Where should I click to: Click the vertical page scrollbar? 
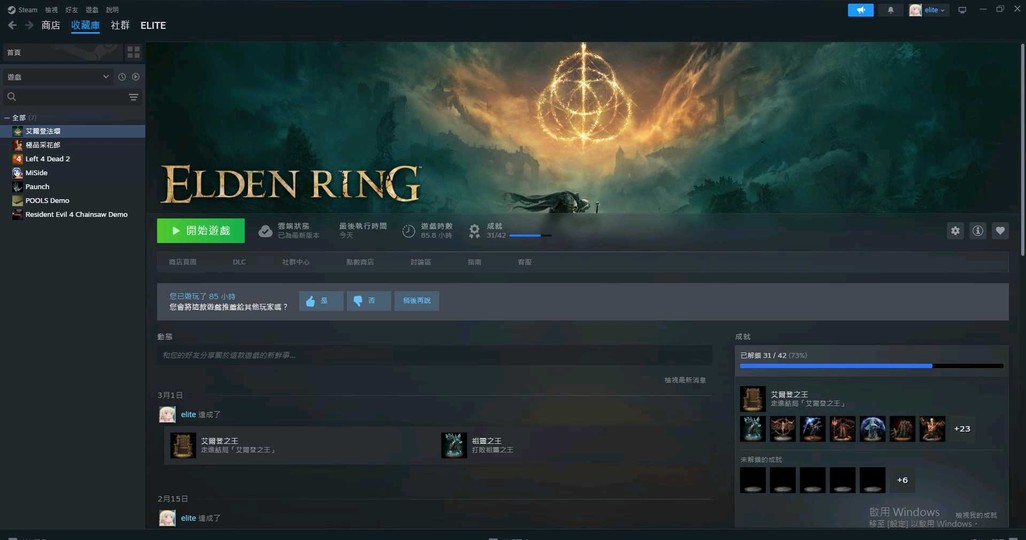point(1021,151)
